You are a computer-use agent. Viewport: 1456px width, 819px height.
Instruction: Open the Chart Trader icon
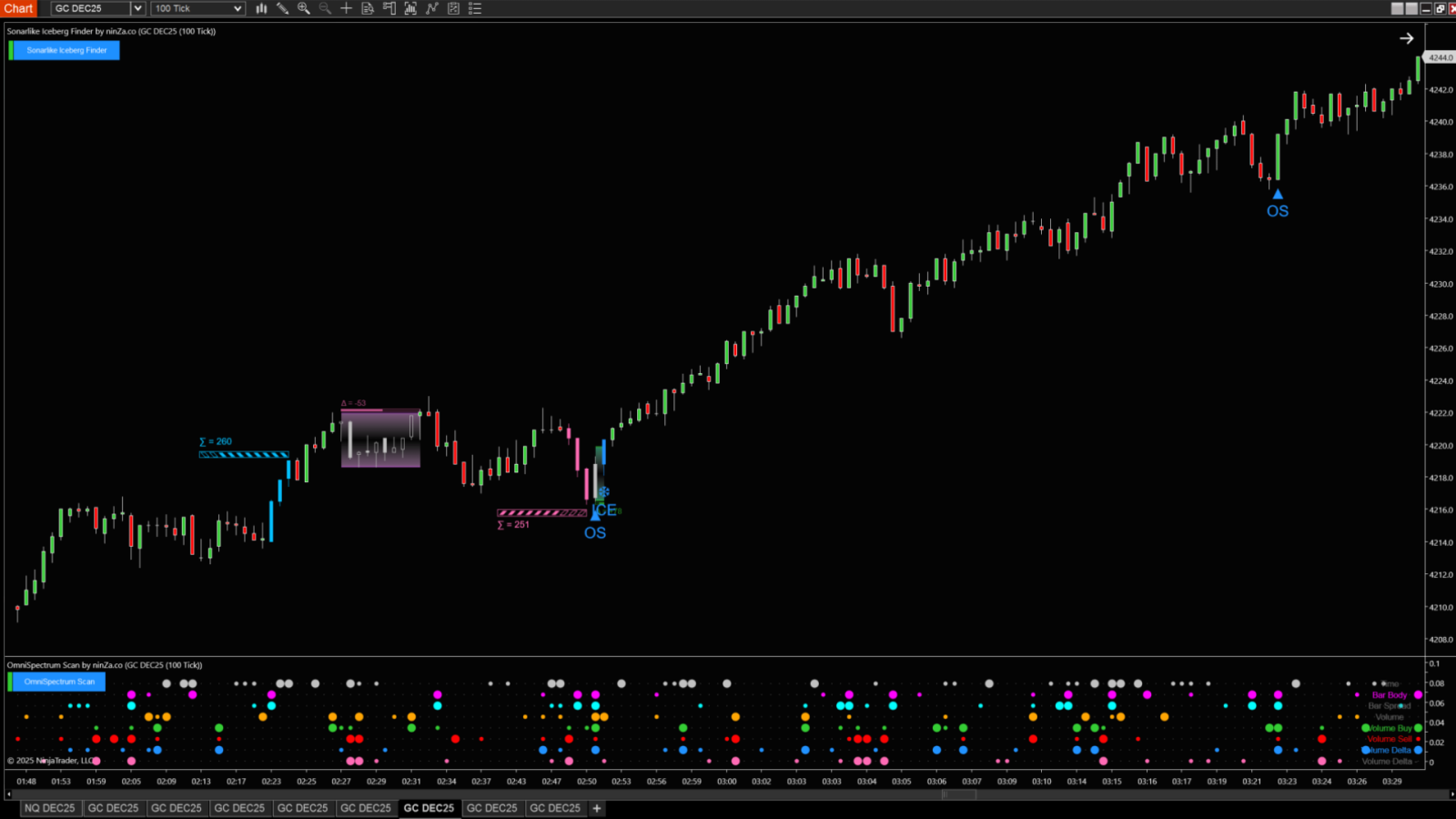[389, 8]
